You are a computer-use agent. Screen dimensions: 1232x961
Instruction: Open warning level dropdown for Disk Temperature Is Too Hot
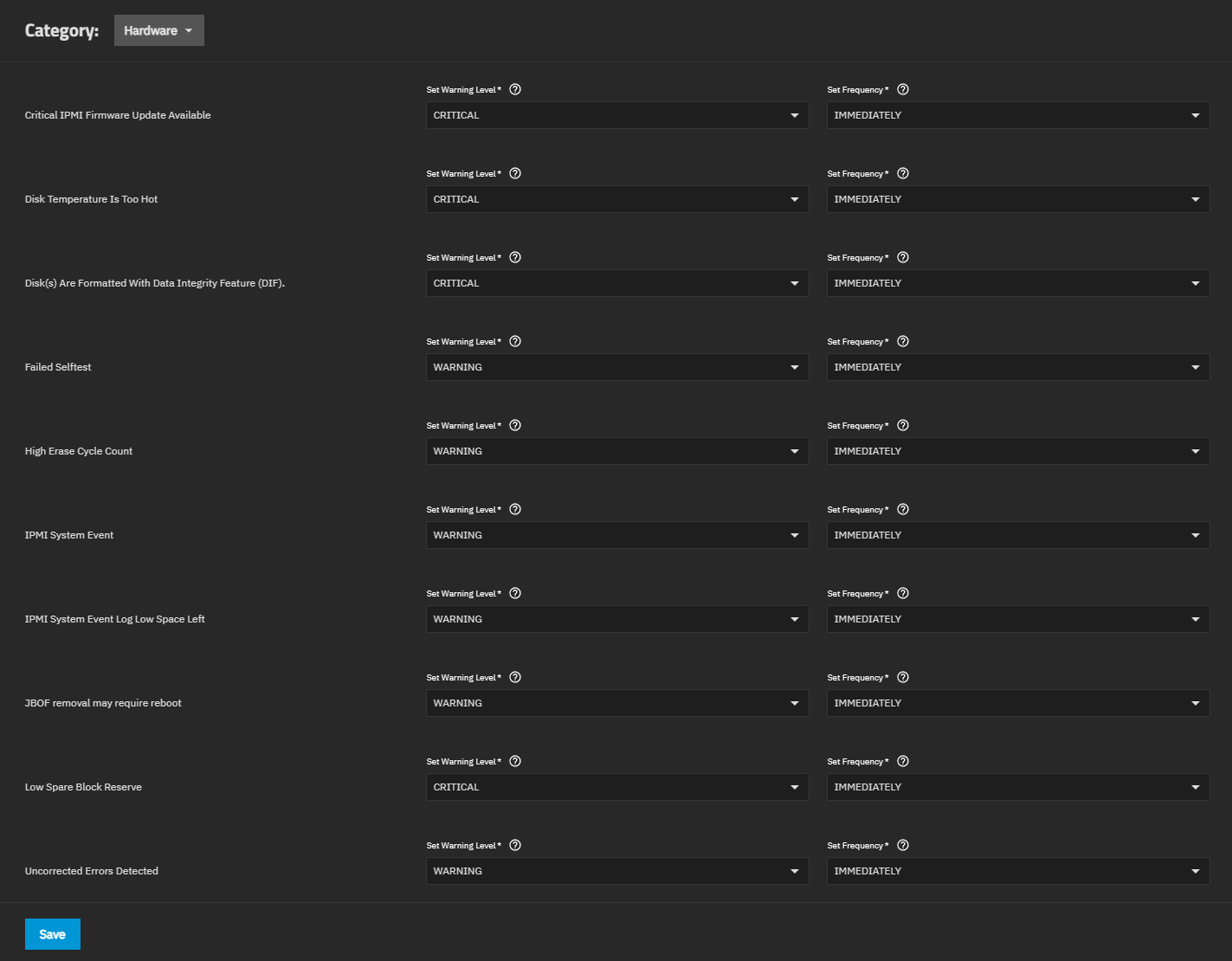616,199
